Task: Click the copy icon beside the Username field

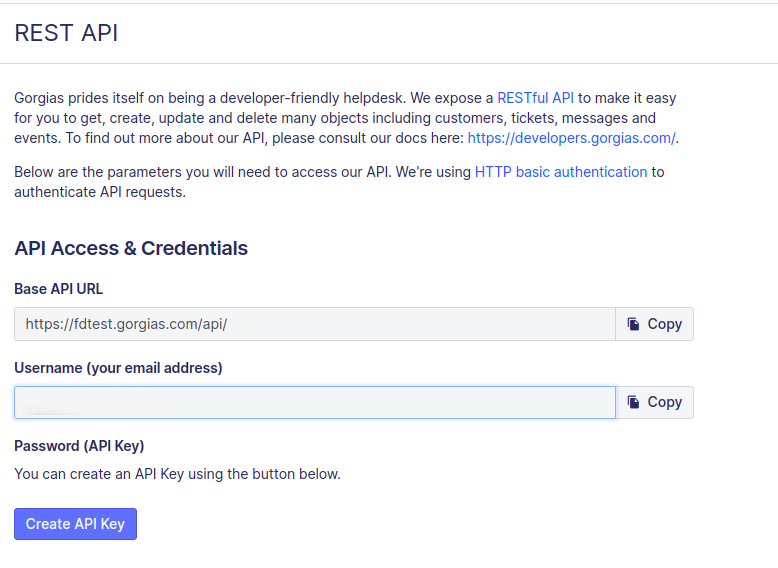Action: [x=633, y=402]
